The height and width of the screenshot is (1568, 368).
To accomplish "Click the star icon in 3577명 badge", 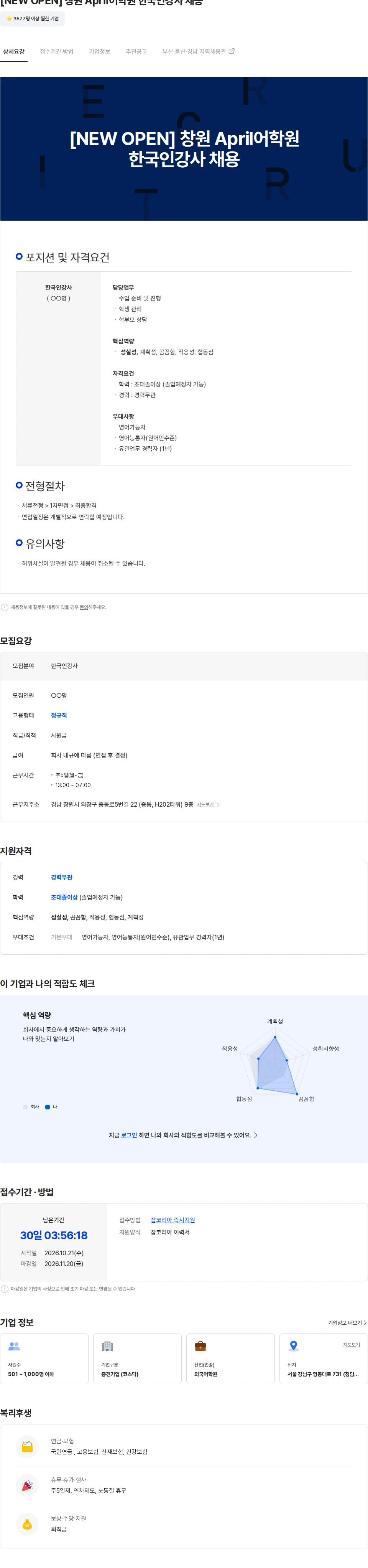I will point(9,19).
